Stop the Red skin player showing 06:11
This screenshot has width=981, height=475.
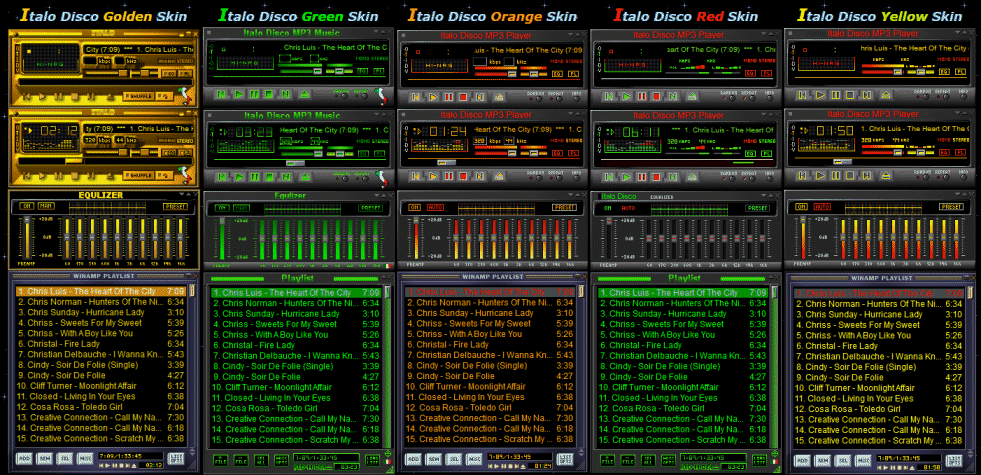(x=656, y=177)
